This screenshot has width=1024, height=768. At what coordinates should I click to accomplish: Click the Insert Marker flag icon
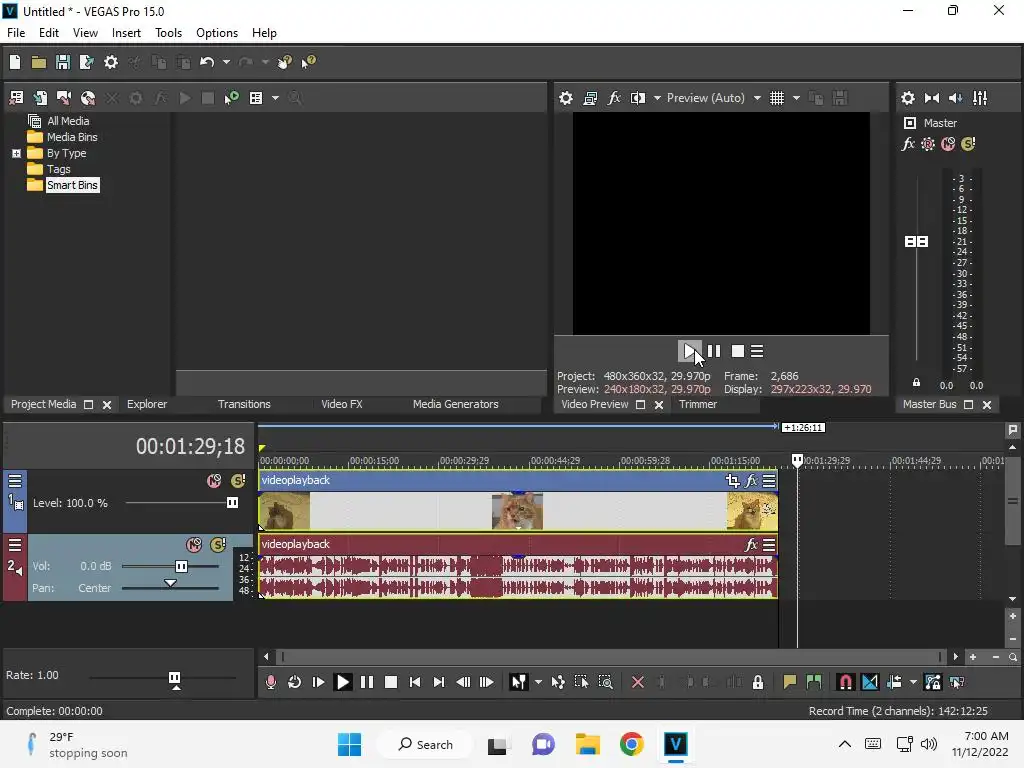(x=790, y=682)
